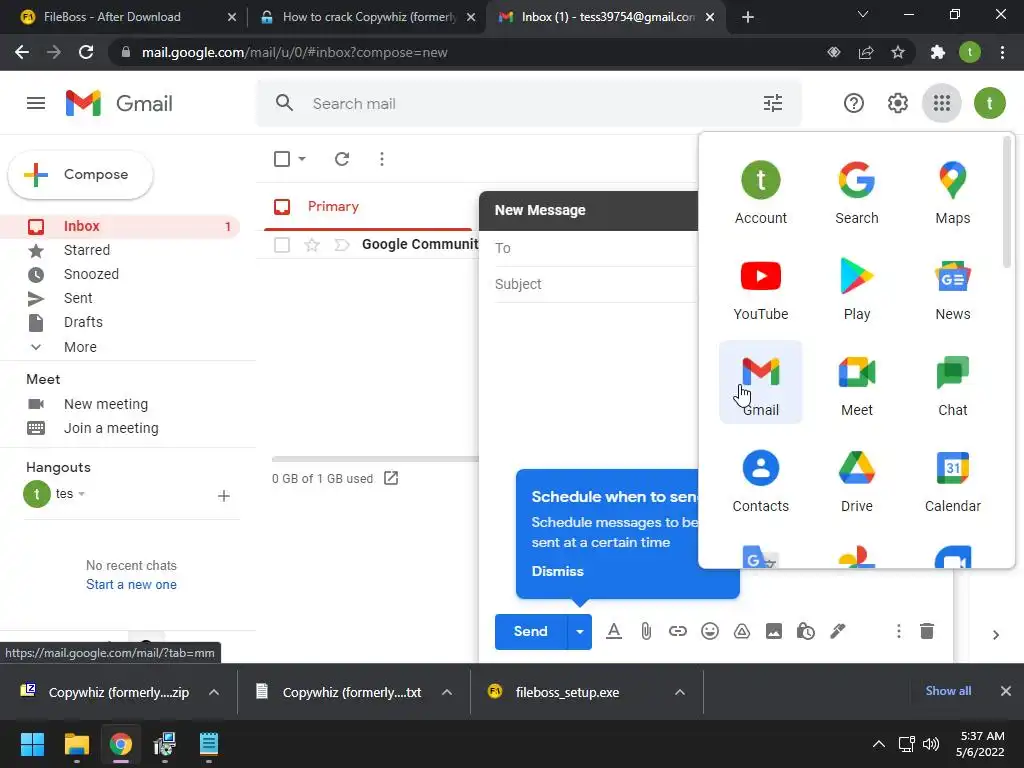Close the Google apps grid launcher

[x=942, y=103]
